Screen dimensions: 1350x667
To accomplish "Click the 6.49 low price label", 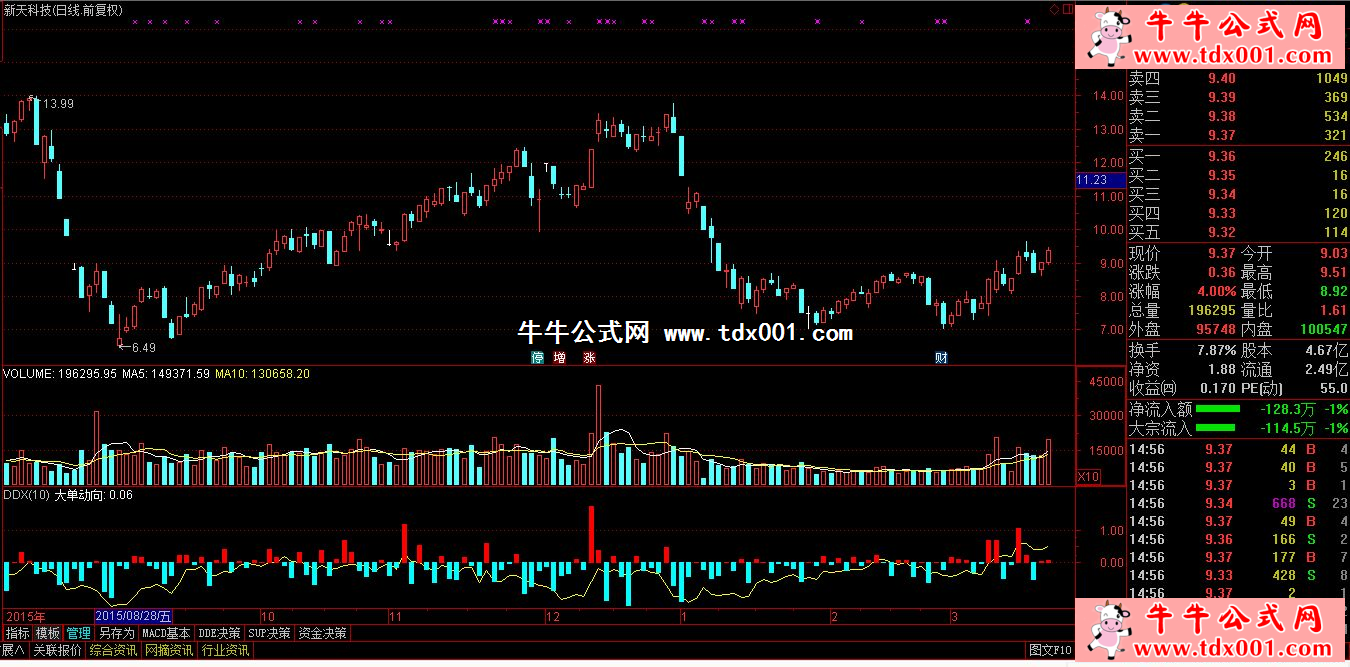I will pos(144,347).
